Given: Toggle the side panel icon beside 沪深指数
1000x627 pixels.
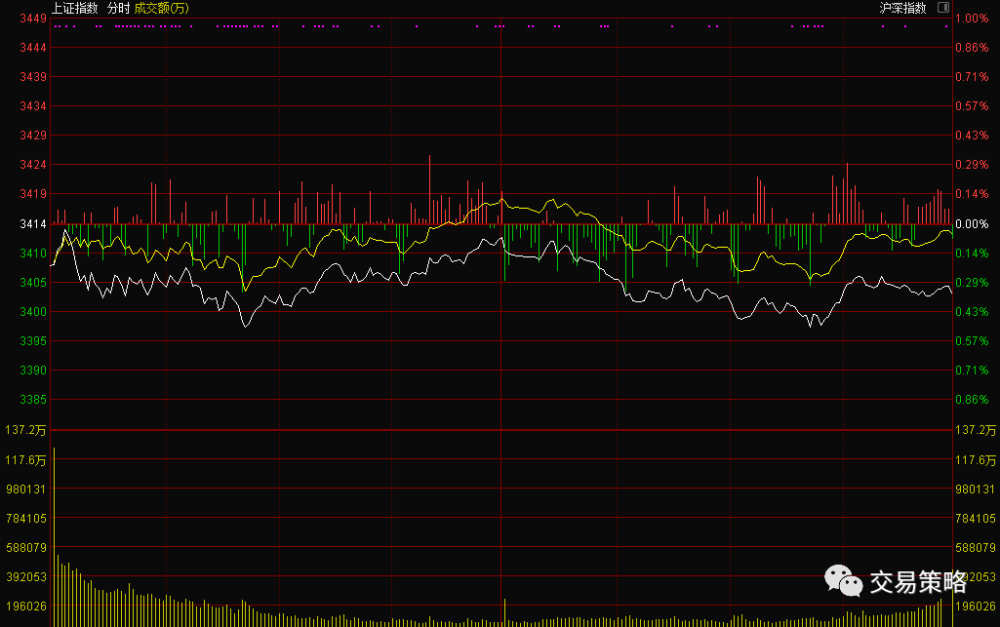Looking at the screenshot, I should tap(943, 8).
